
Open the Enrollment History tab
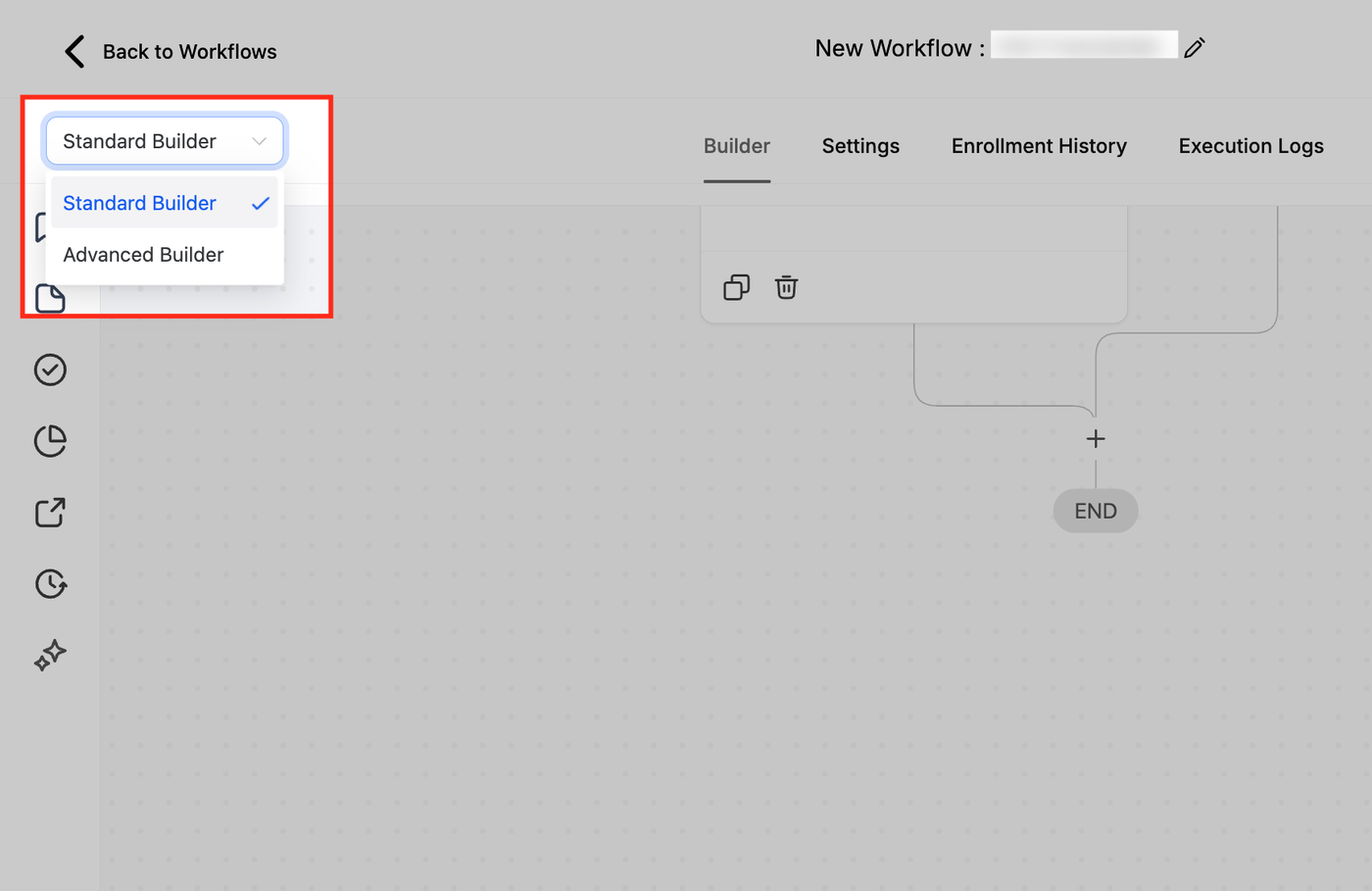point(1039,146)
